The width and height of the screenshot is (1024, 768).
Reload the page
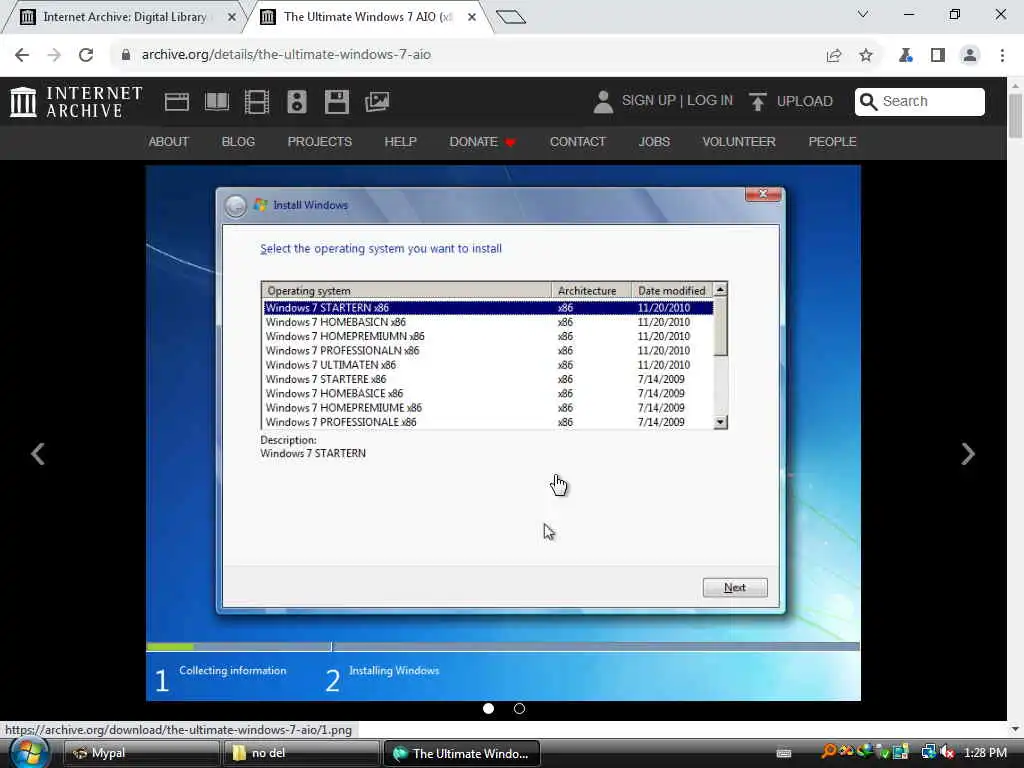click(x=86, y=55)
